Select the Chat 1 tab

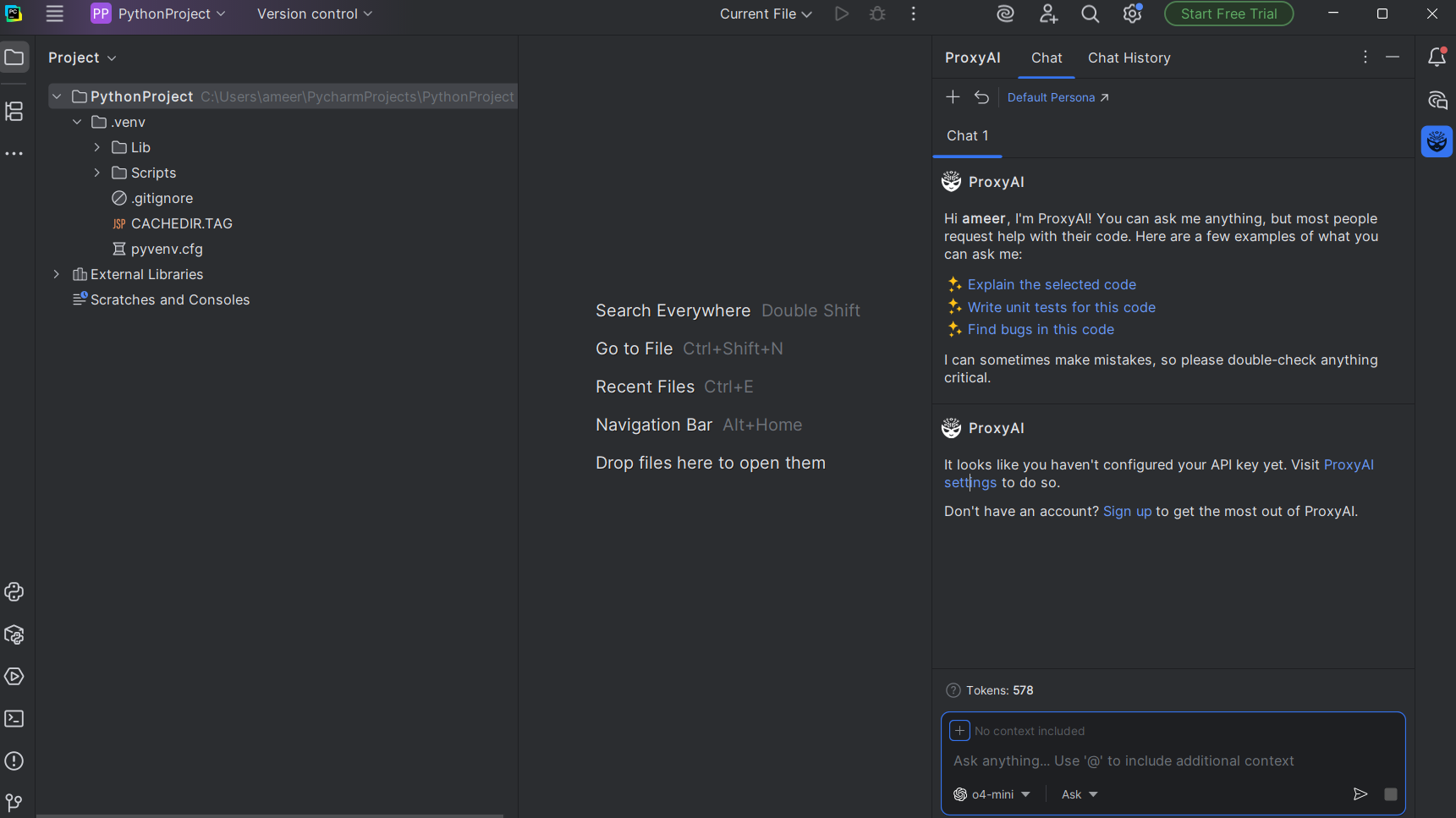pos(967,135)
